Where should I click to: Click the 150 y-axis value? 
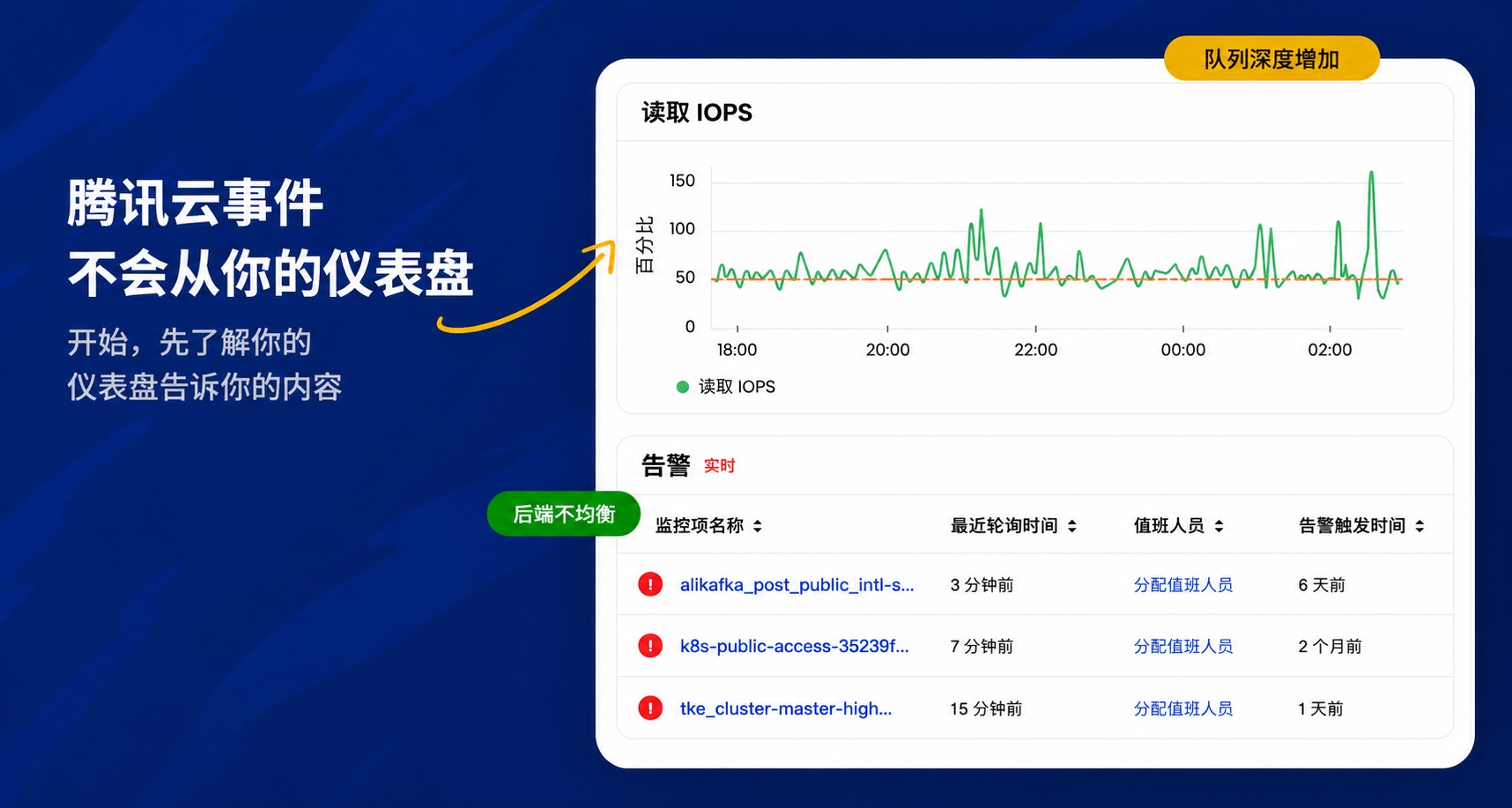(x=682, y=181)
